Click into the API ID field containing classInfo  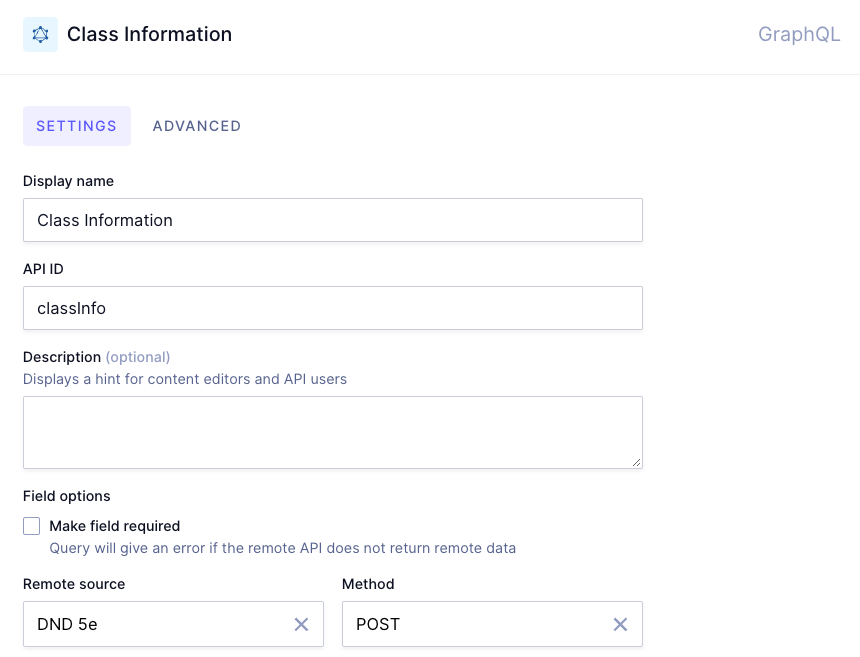point(332,308)
